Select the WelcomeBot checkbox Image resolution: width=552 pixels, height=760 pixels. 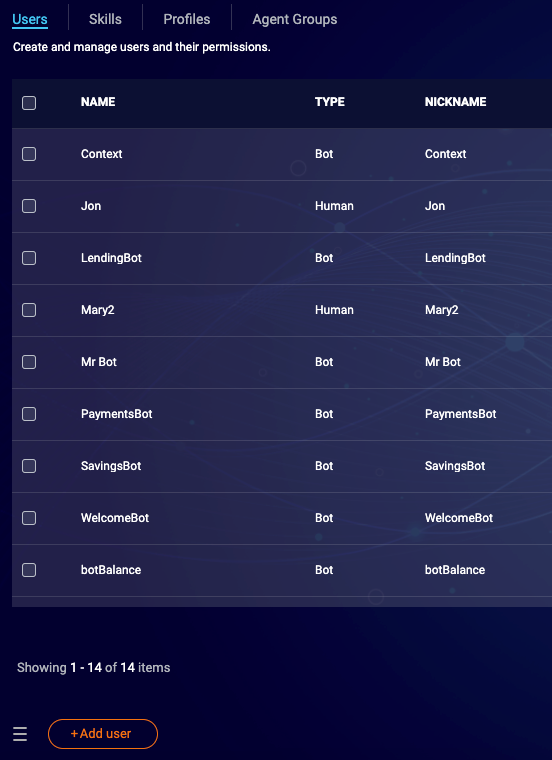[x=29, y=518]
